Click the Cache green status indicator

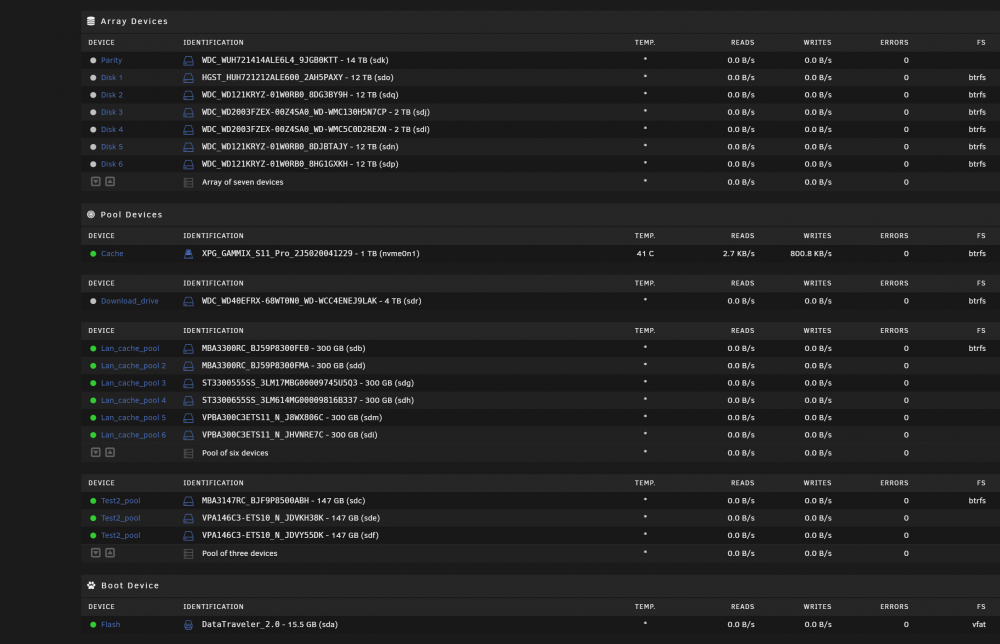(x=93, y=254)
